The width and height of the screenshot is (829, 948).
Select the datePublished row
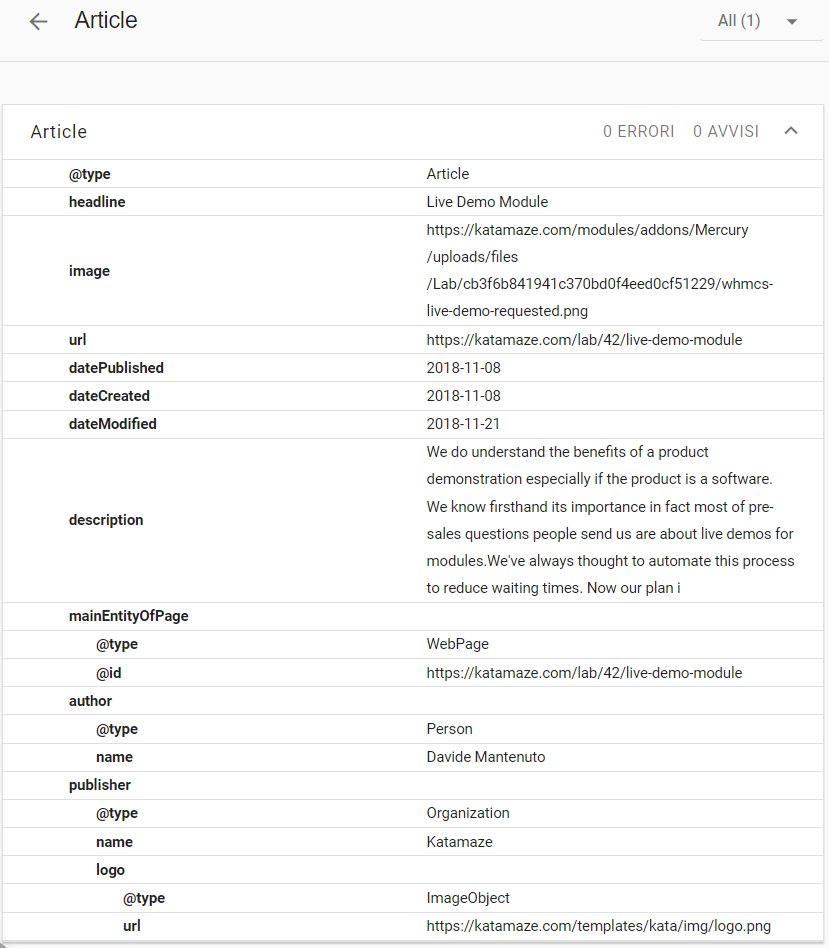(413, 368)
